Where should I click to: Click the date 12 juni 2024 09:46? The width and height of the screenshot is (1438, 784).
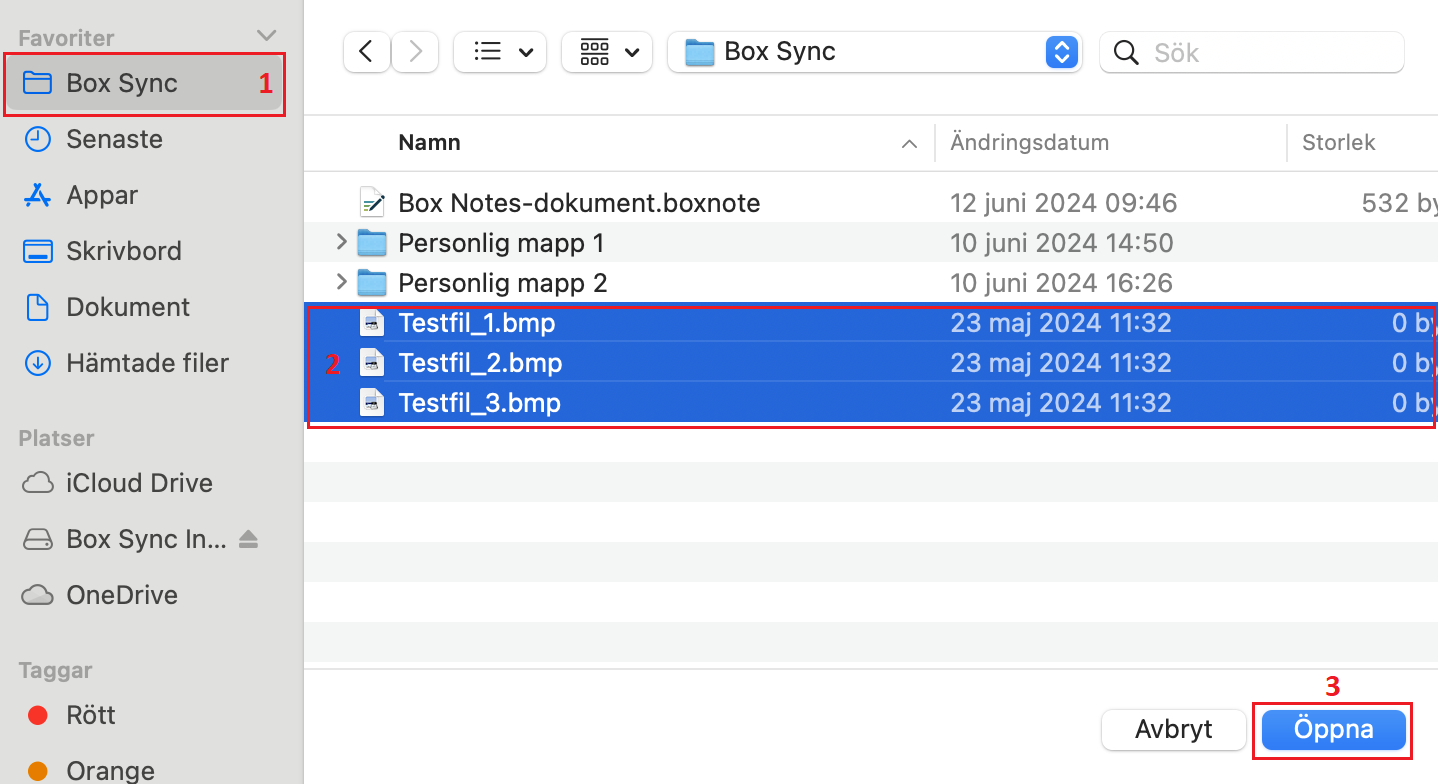1064,203
